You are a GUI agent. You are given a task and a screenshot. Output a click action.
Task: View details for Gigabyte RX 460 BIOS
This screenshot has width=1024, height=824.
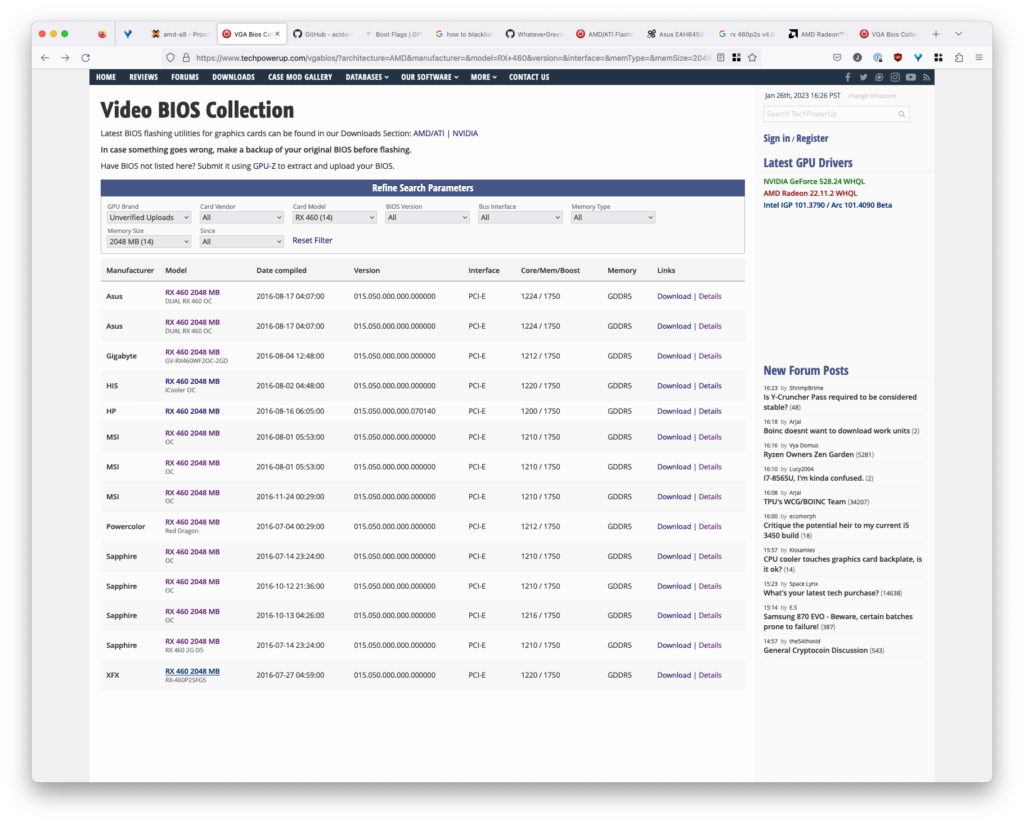tap(710, 356)
